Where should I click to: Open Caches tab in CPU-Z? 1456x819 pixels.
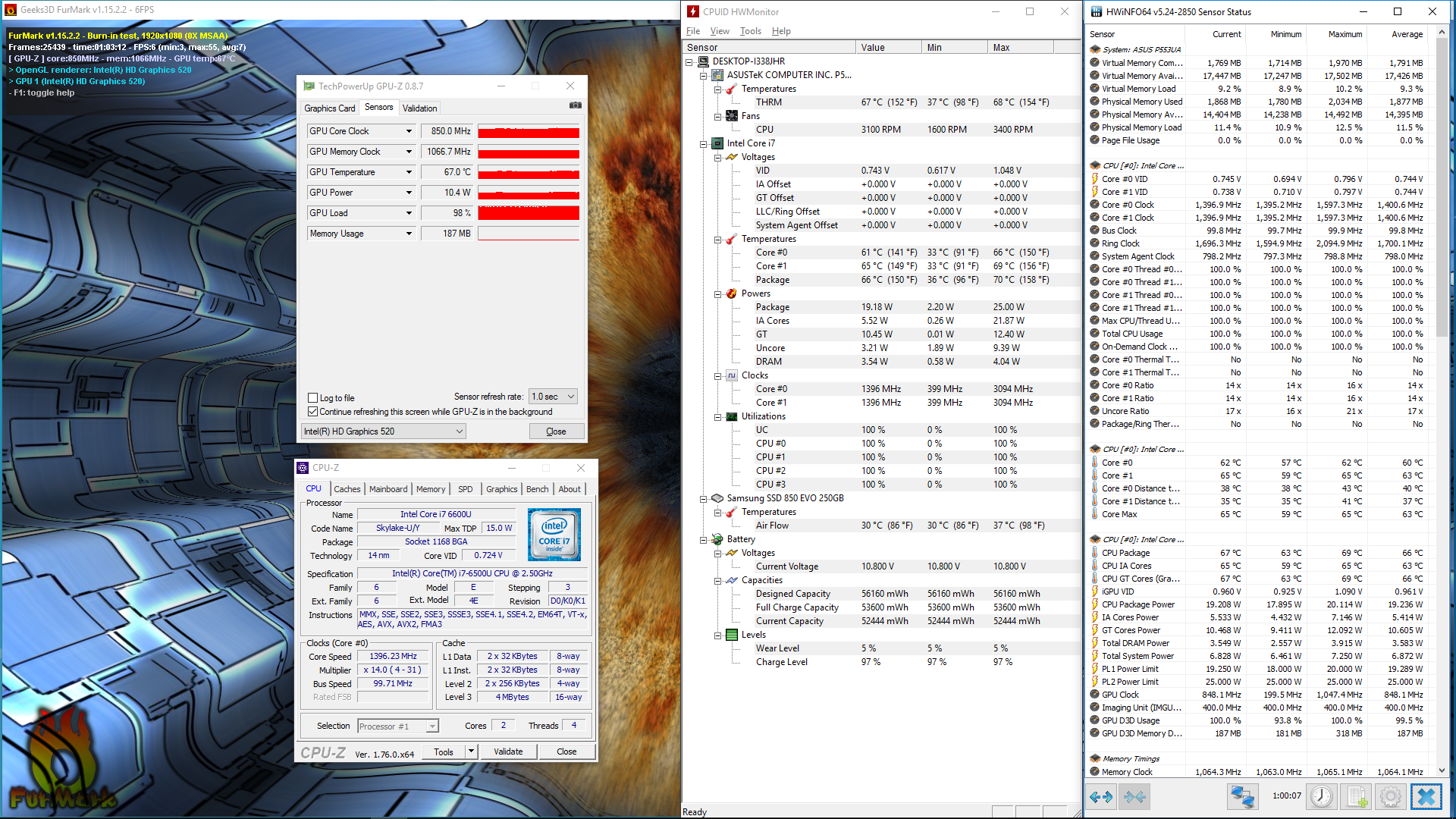pyautogui.click(x=347, y=489)
